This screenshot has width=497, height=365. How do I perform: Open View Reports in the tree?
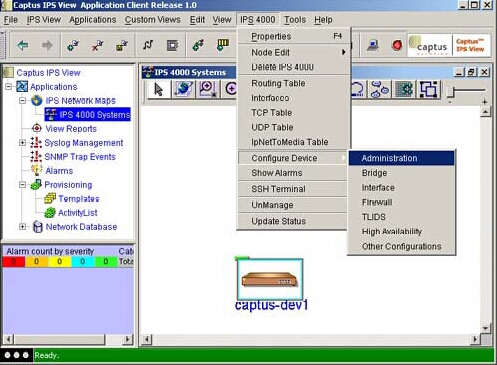(71, 129)
